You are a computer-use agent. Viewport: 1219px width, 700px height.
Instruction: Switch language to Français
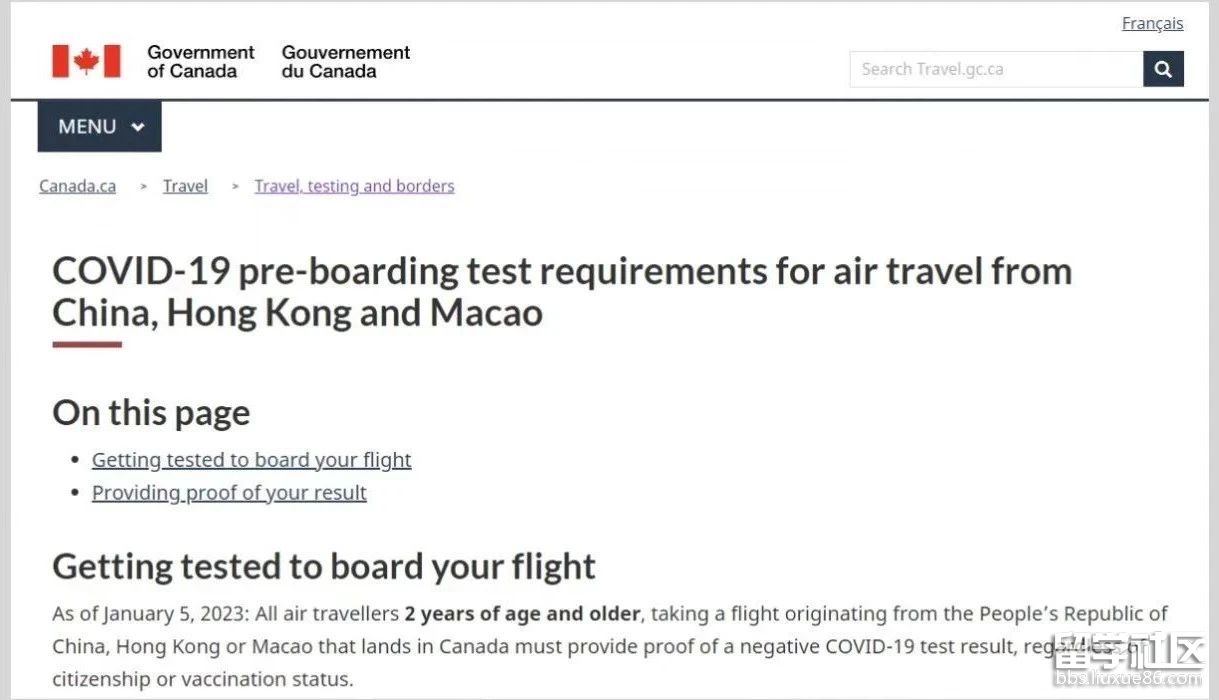click(1152, 23)
